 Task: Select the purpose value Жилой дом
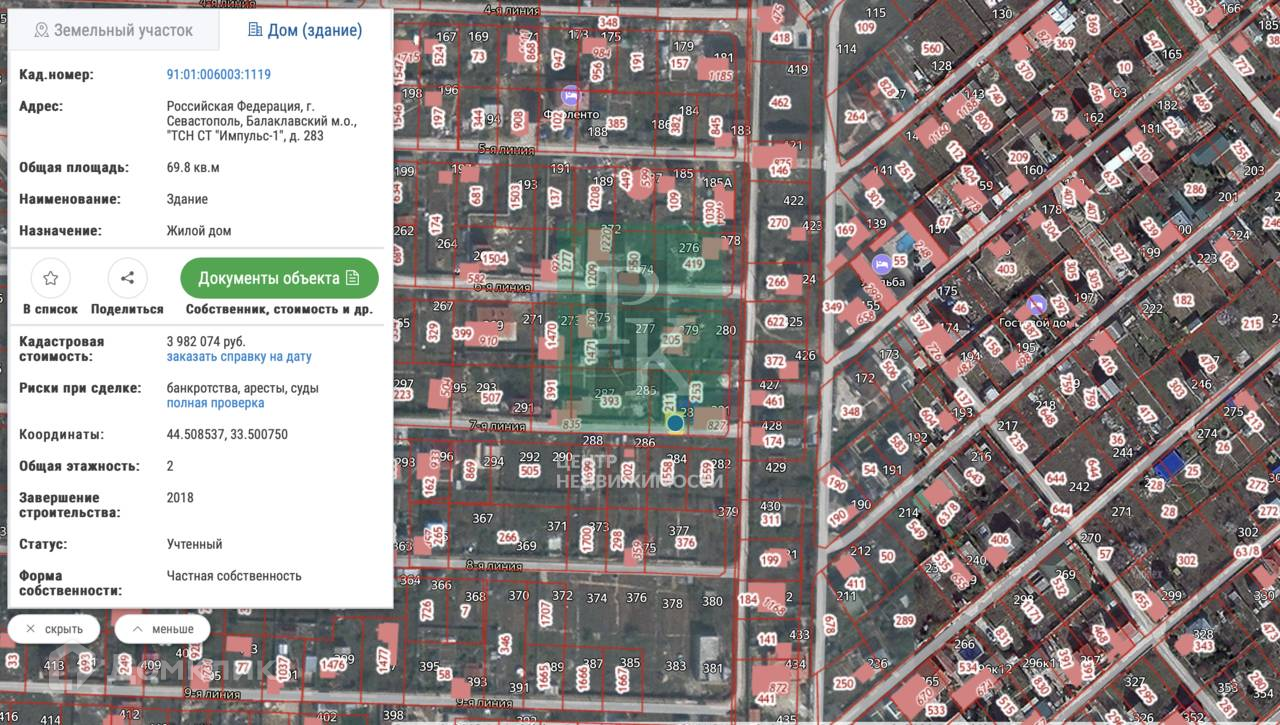pos(199,230)
